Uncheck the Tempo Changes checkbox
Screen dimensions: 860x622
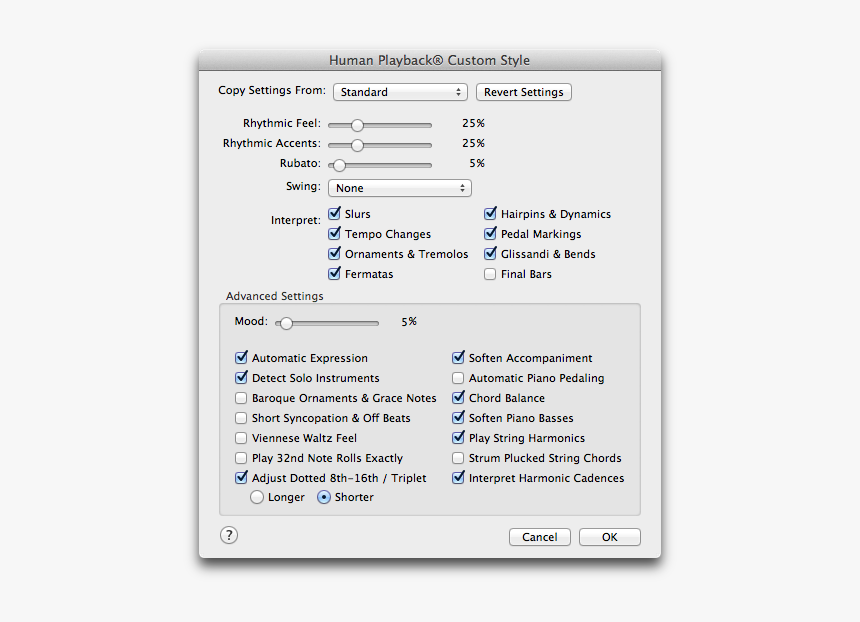[x=334, y=234]
